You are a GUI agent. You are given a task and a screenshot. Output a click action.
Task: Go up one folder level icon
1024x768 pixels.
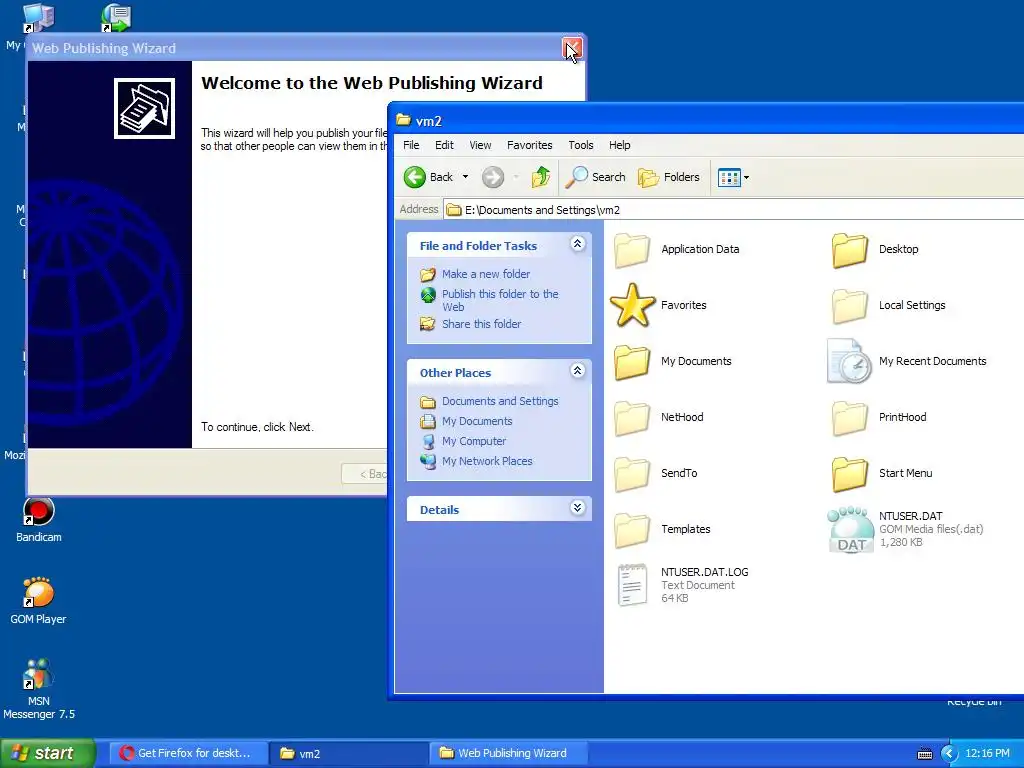(x=541, y=177)
